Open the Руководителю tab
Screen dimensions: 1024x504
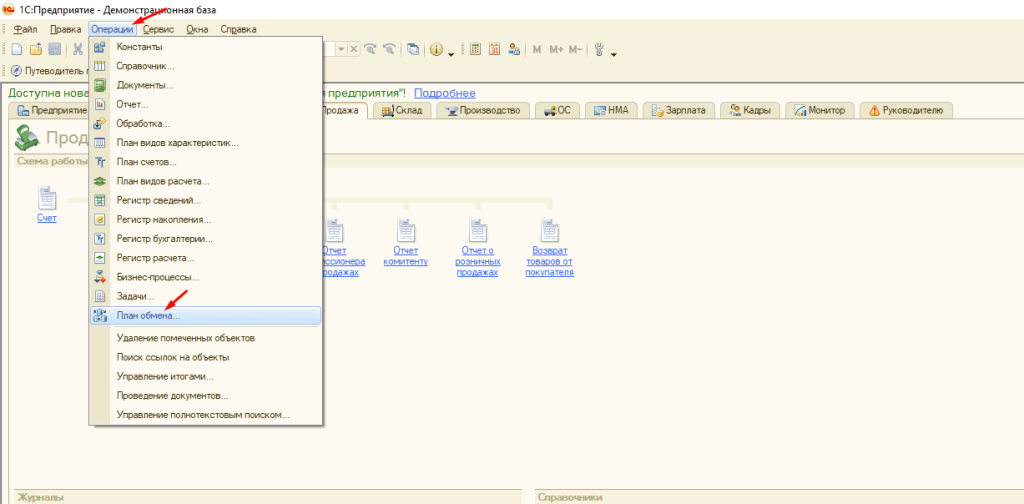point(908,110)
